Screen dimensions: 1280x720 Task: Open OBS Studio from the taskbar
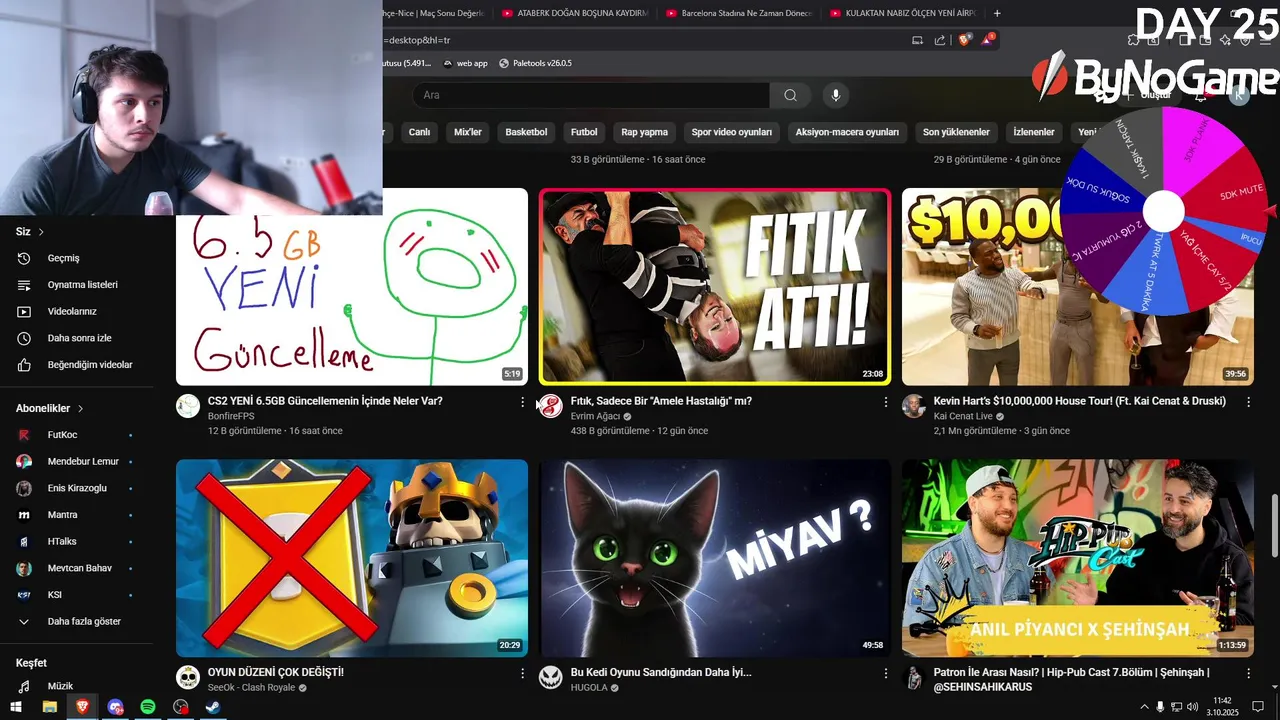click(x=181, y=707)
